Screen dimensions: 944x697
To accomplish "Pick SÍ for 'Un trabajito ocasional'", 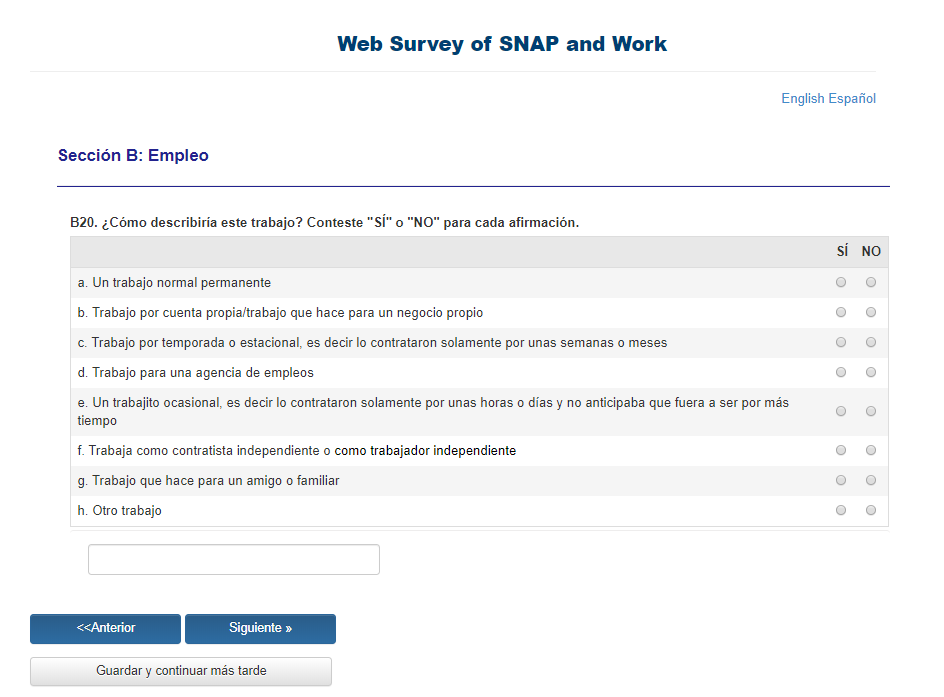I will coord(841,411).
